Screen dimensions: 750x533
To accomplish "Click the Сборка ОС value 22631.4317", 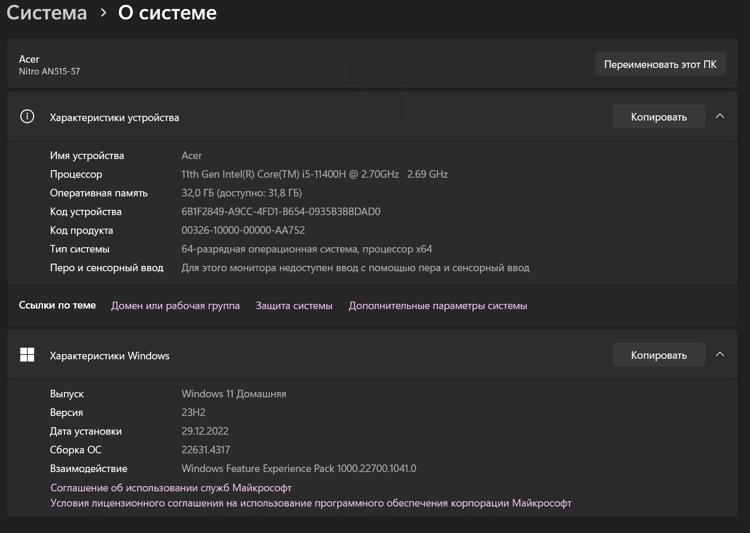I will [205, 450].
